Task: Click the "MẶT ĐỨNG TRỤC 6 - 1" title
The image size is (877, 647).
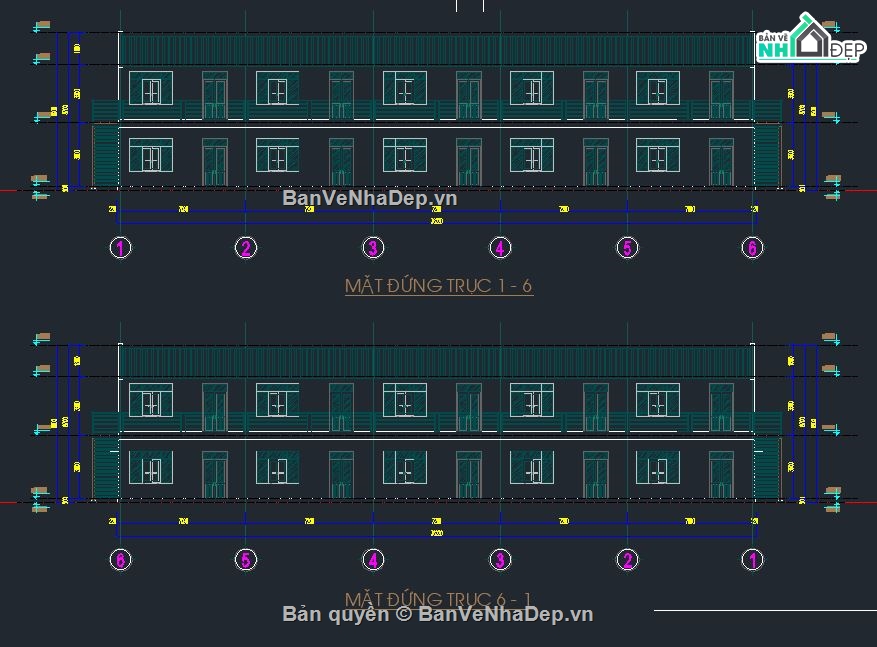Action: point(438,598)
